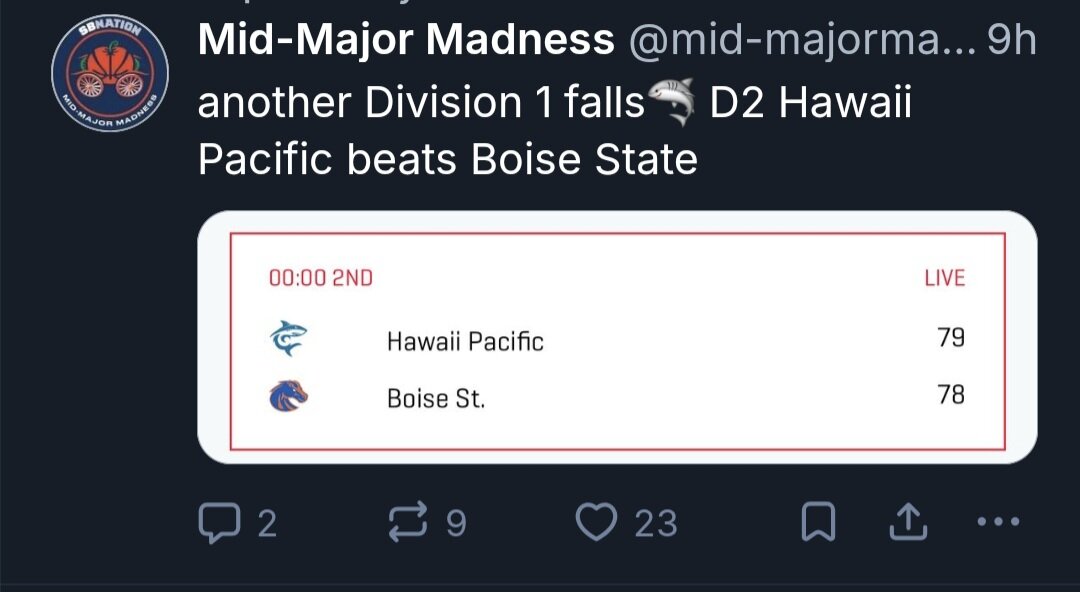Click the Boise St. bronco logo
This screenshot has width=1080, height=592.
[288, 396]
